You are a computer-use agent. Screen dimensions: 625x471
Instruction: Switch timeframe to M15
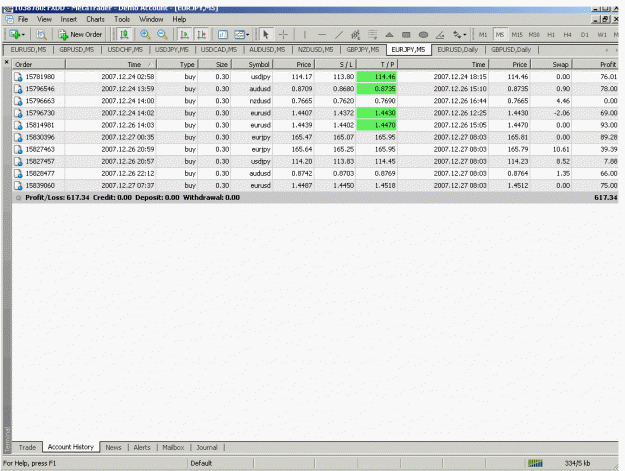(517, 35)
